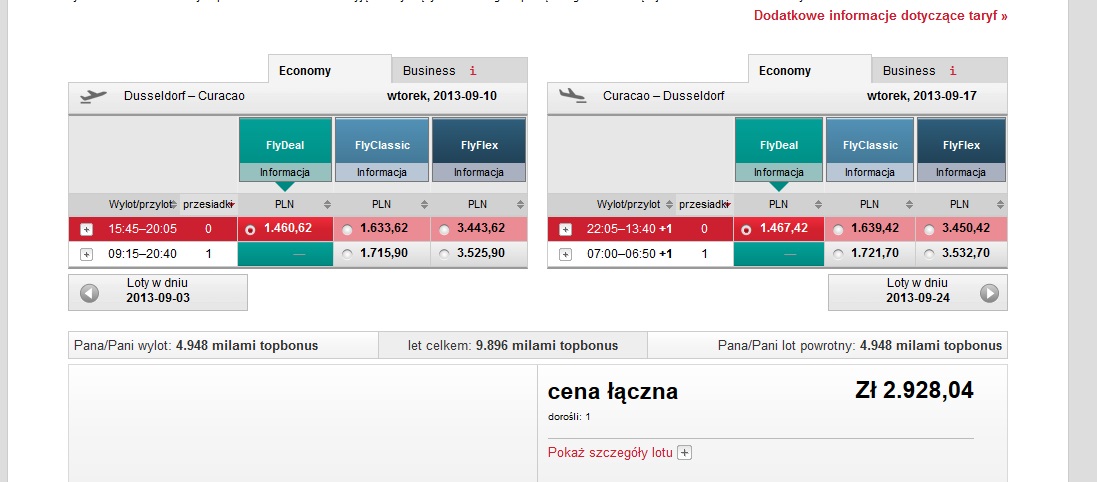
Task: Click the Business info icon on return panel
Action: (x=953, y=71)
